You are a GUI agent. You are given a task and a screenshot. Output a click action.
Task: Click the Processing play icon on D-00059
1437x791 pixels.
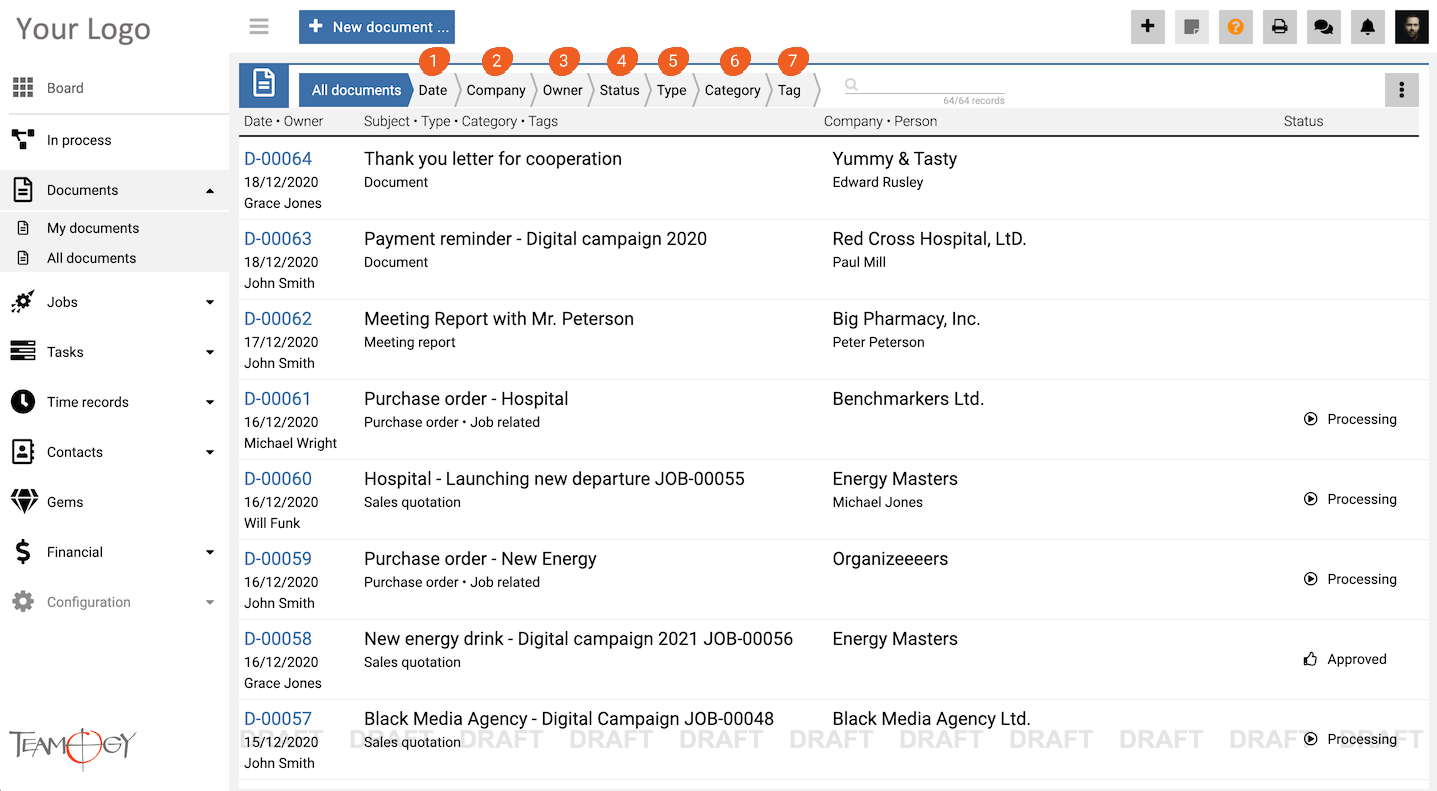click(x=1310, y=579)
